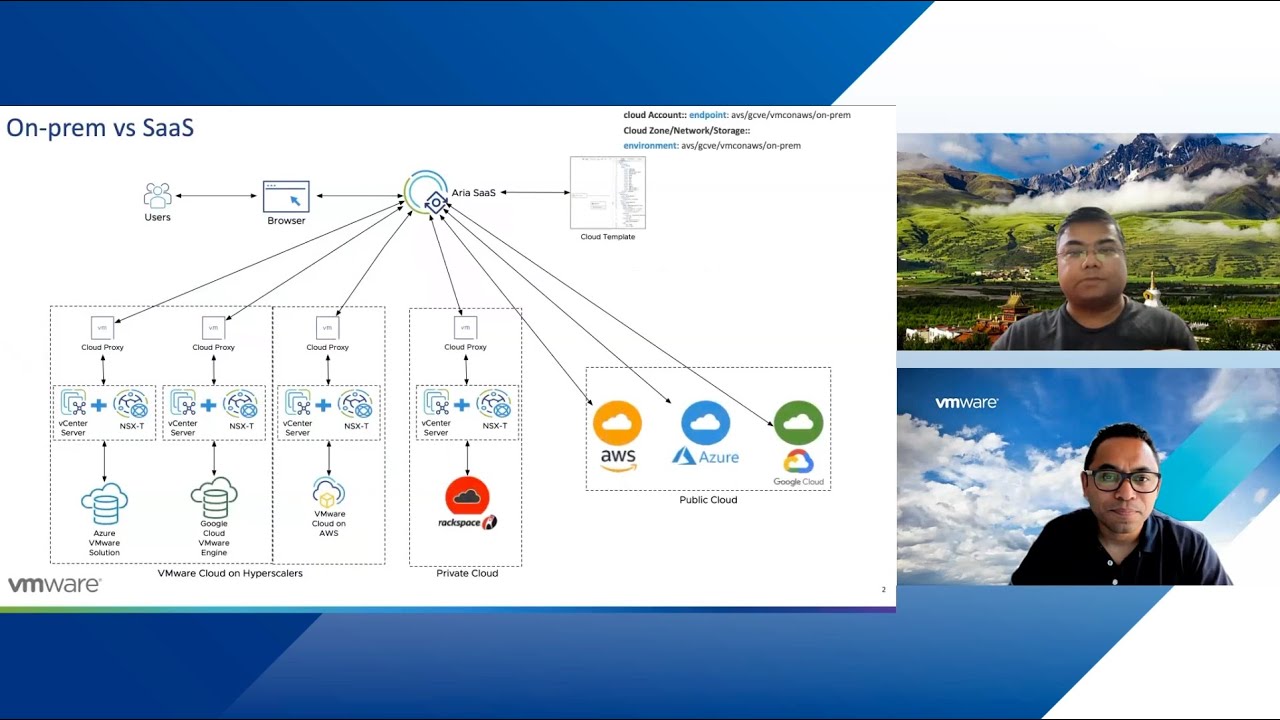
Task: Click the Google Cloud VMware Engine icon
Action: point(214,497)
